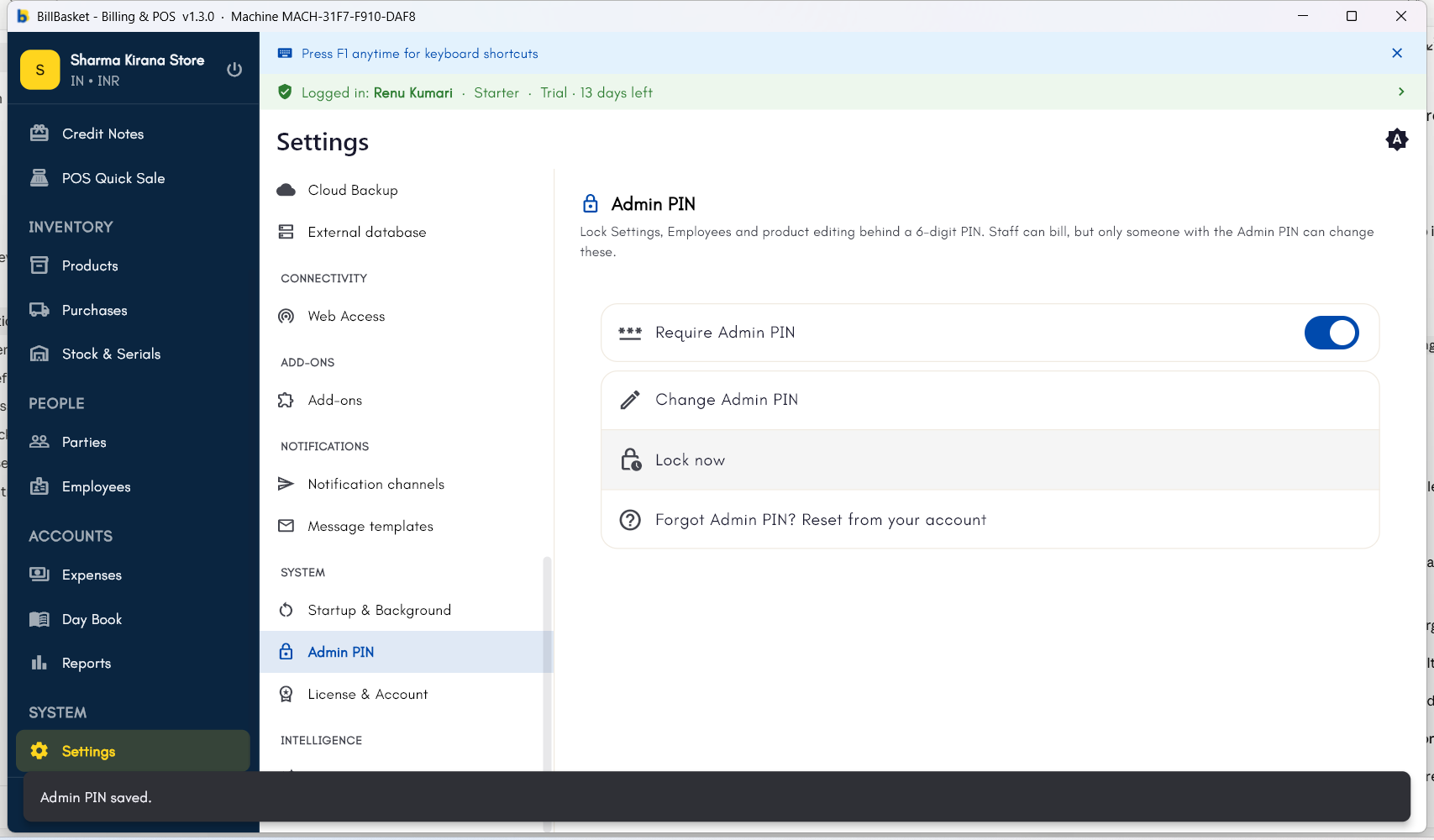
Task: Click the pencil icon beside Change Admin PIN
Action: [x=630, y=400]
